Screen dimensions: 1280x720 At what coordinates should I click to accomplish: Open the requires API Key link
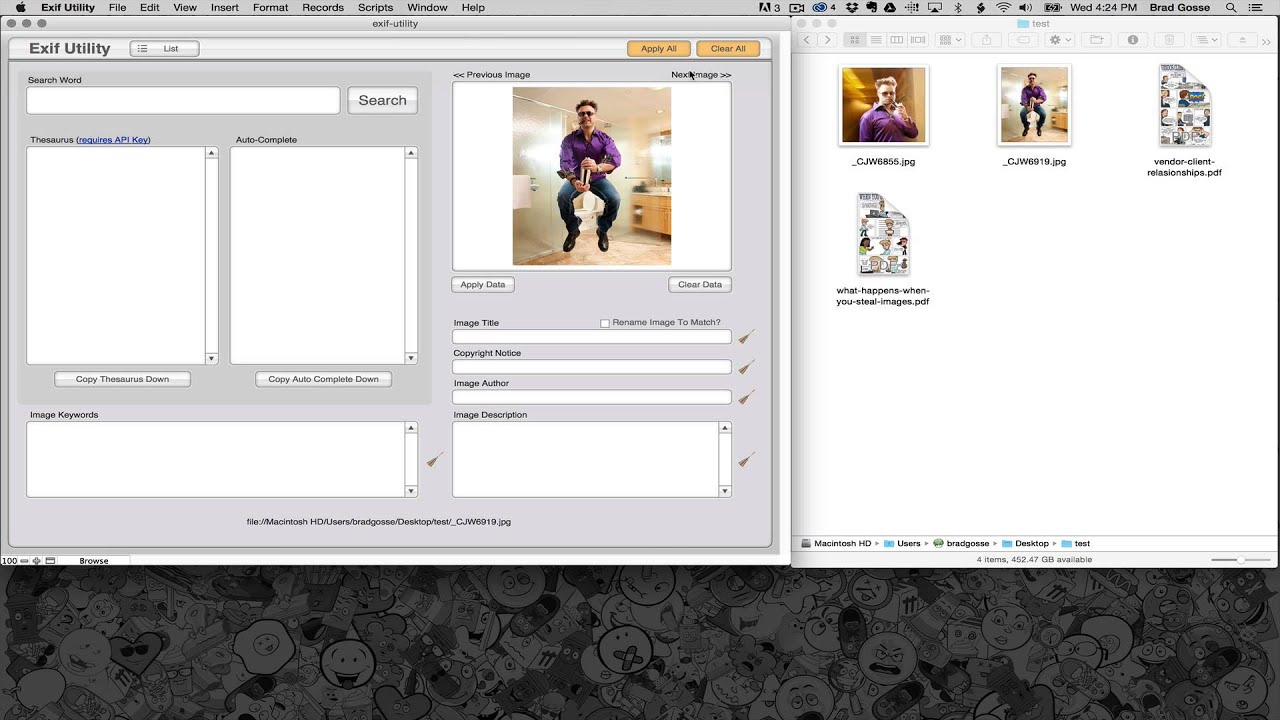[x=114, y=140]
